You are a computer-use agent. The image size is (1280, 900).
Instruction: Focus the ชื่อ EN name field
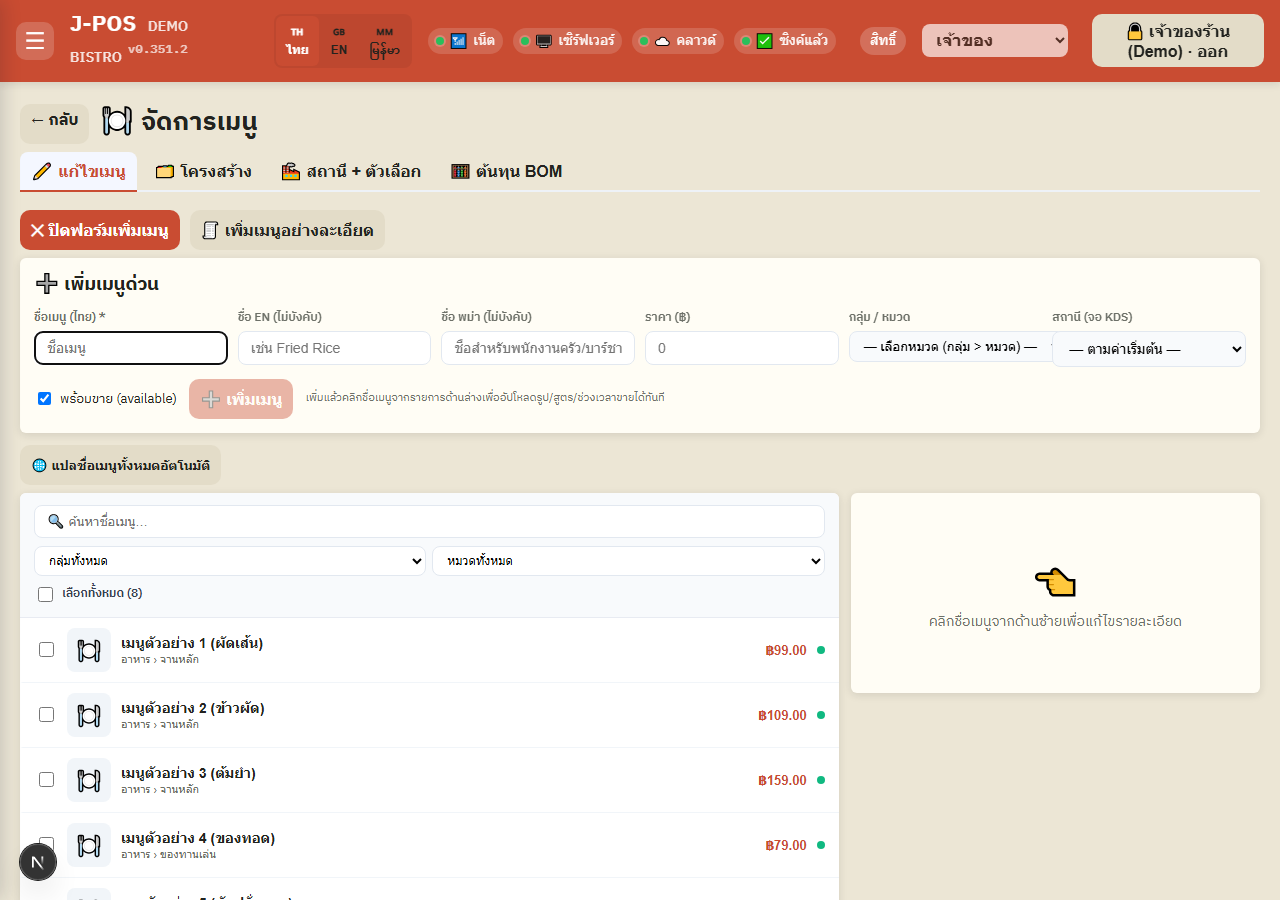(334, 348)
